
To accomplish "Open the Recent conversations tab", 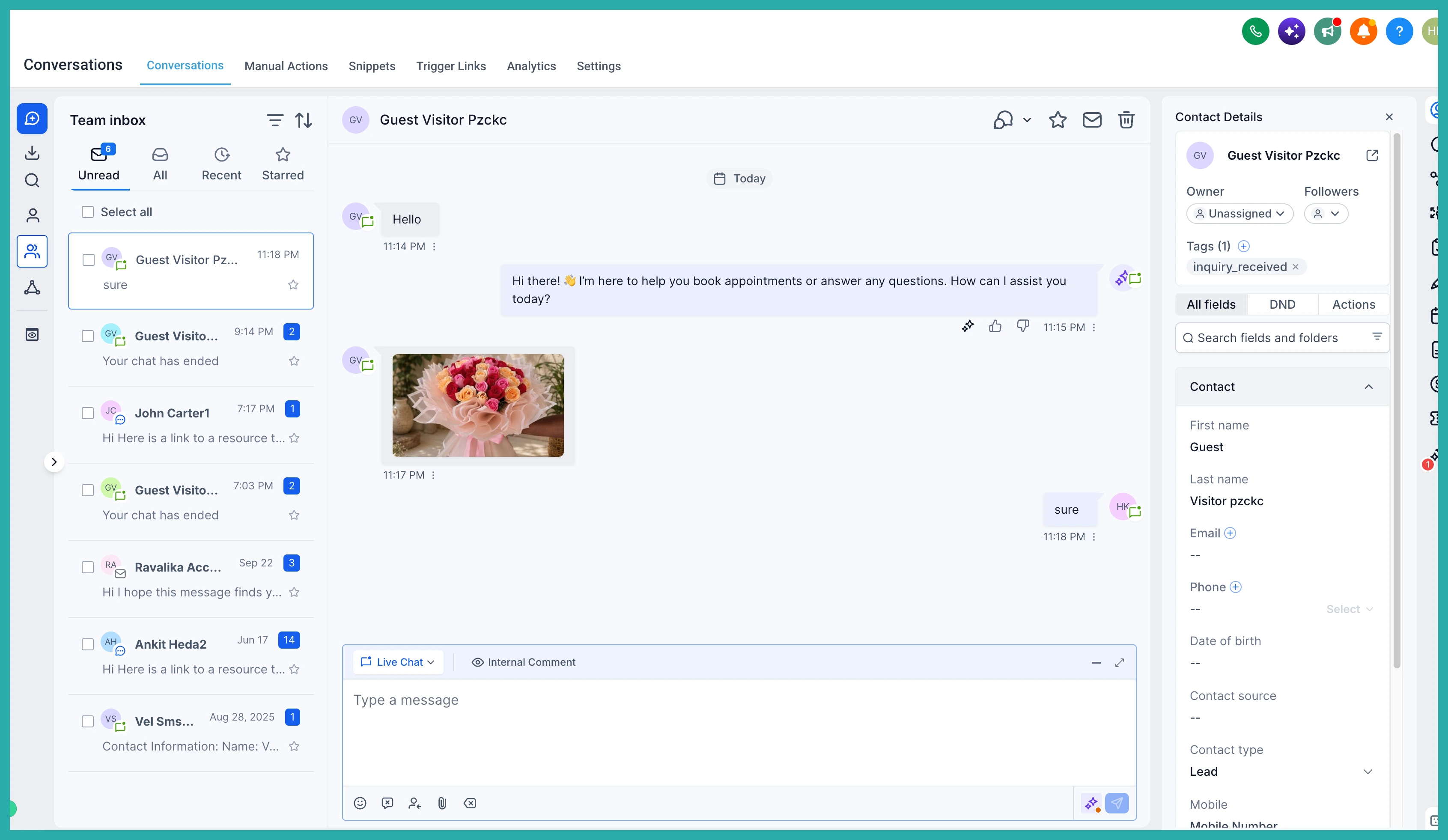I will (221, 164).
